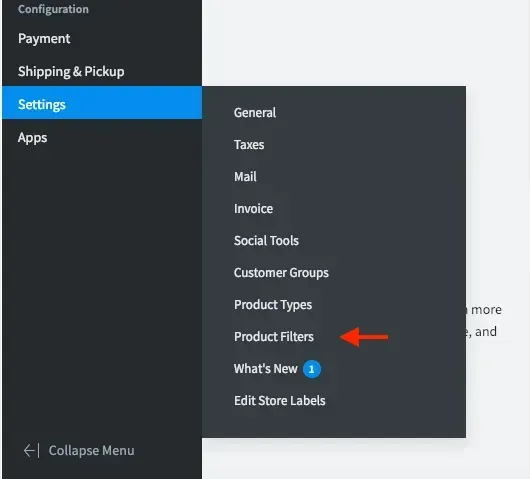Click the red arrow beside Product Filters

click(364, 337)
